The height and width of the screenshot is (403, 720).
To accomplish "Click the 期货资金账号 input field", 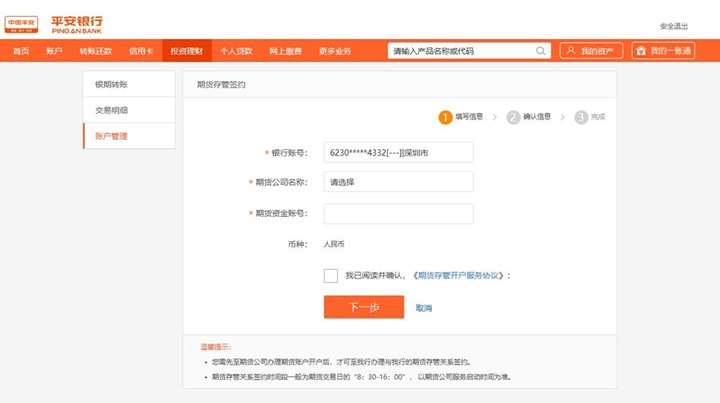I will tap(398, 214).
